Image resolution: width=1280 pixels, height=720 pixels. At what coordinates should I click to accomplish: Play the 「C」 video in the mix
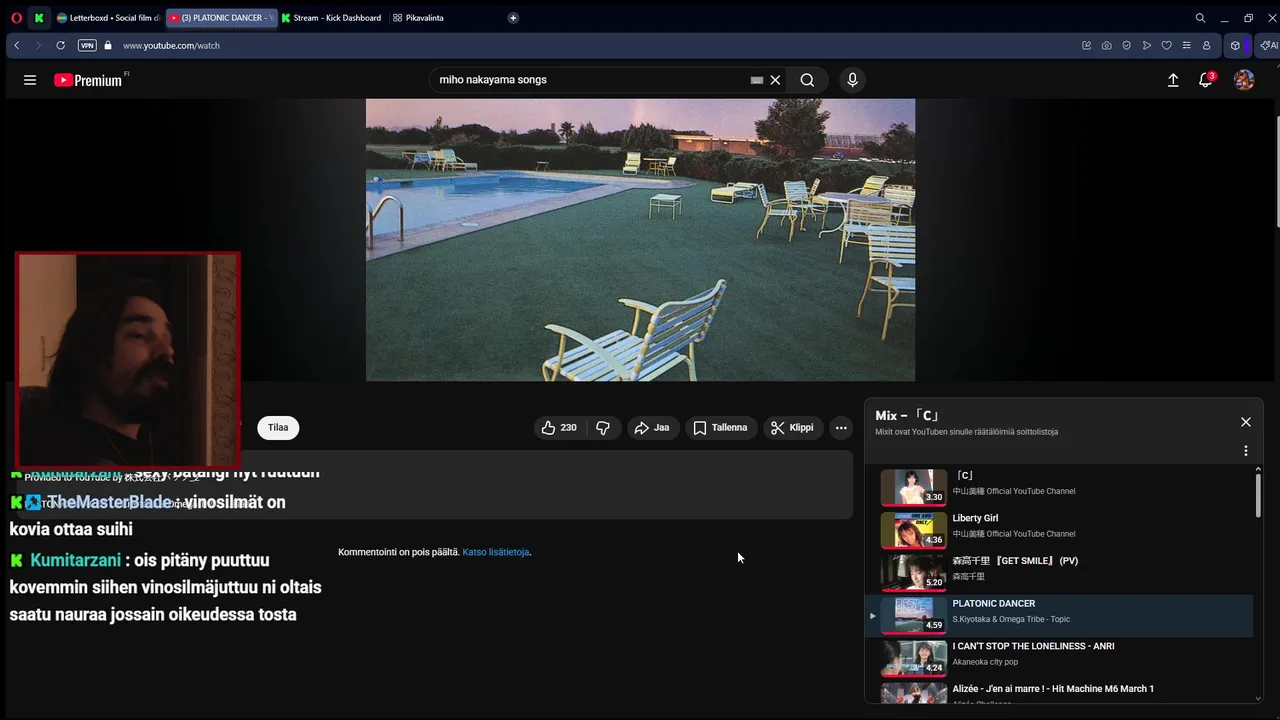(1060, 487)
